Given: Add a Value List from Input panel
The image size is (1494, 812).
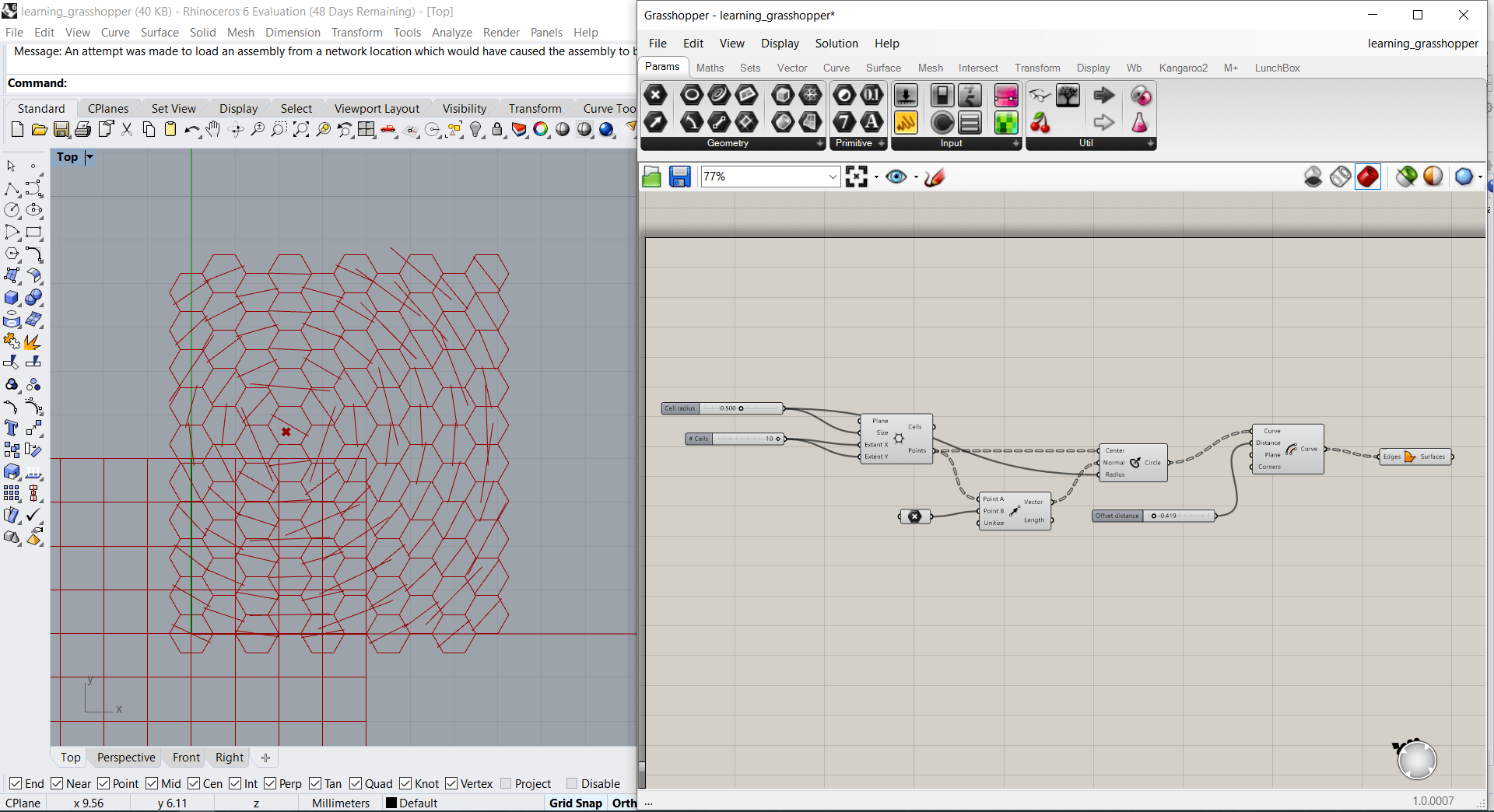Looking at the screenshot, I should pos(970,122).
